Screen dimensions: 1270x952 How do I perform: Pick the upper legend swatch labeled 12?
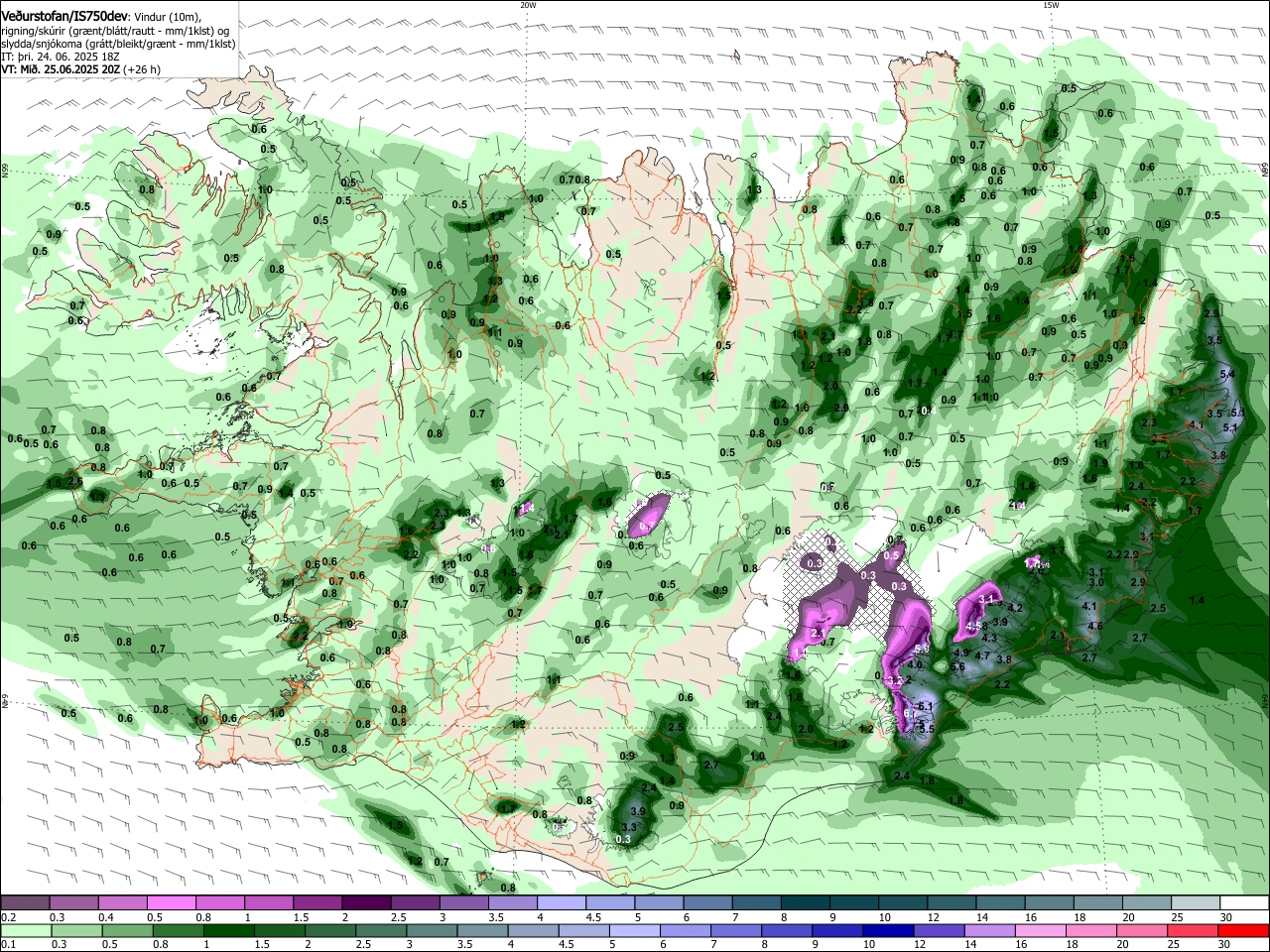pyautogui.click(x=952, y=903)
